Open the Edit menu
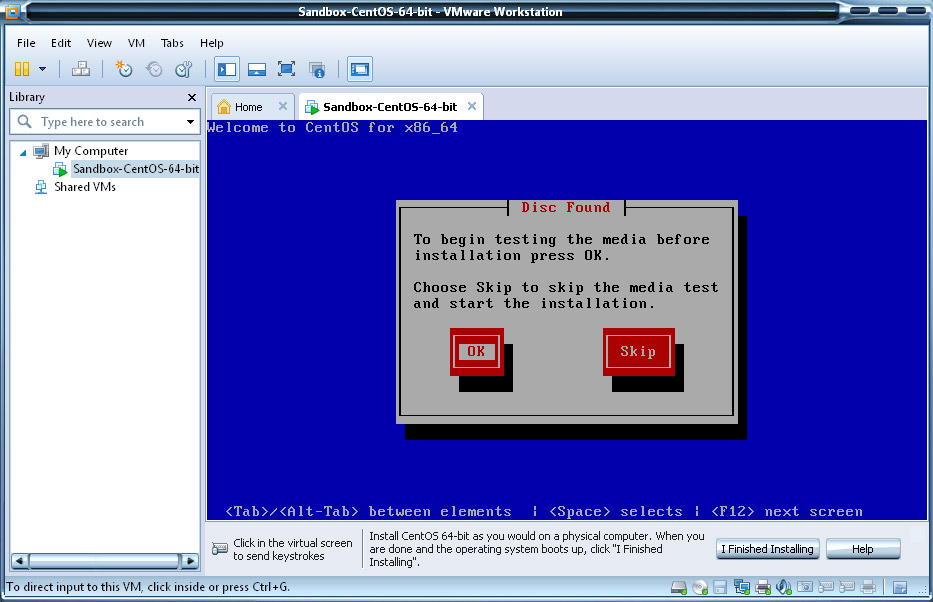 click(x=61, y=43)
